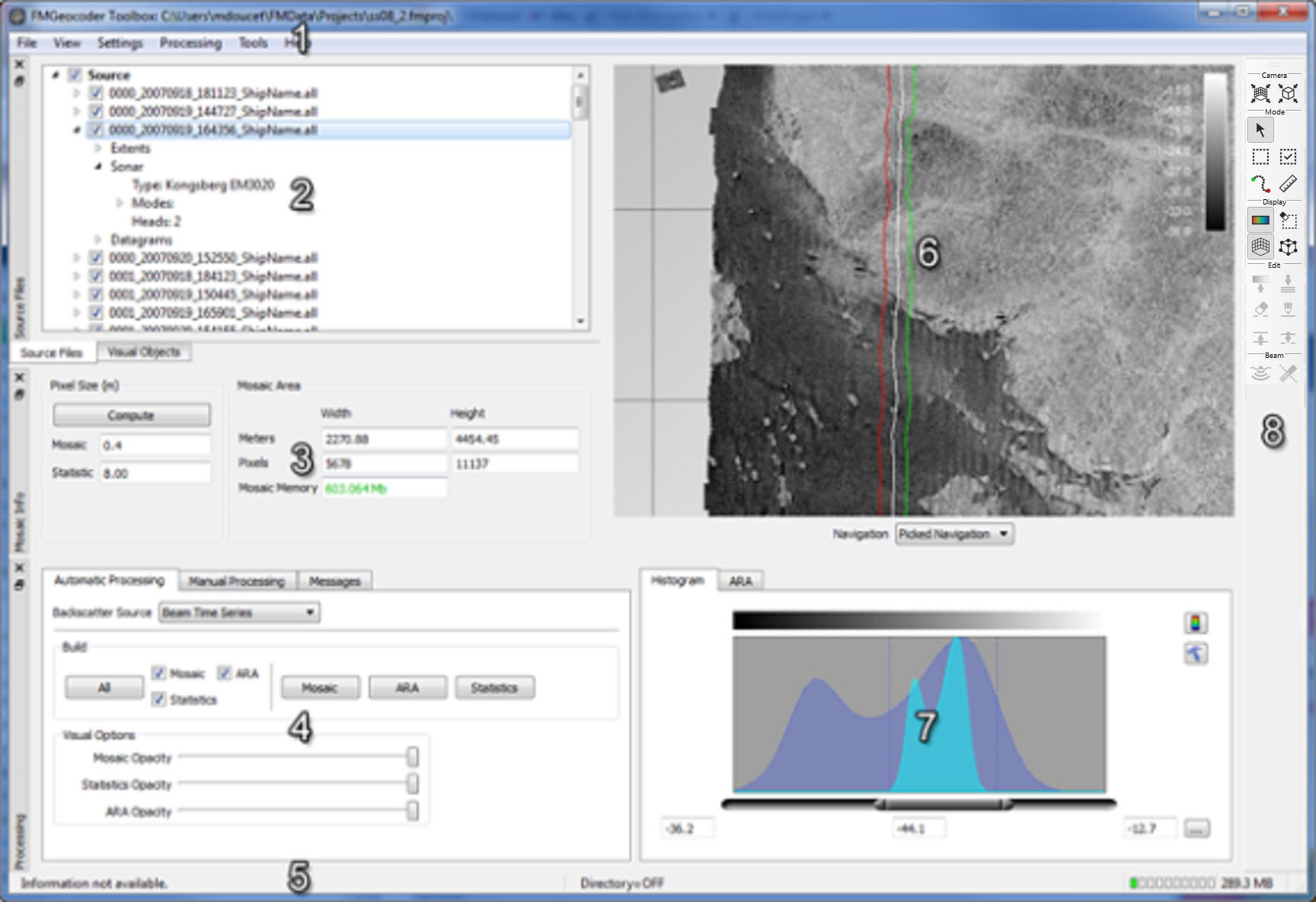Toggle the Statistics build checkbox

tap(159, 699)
